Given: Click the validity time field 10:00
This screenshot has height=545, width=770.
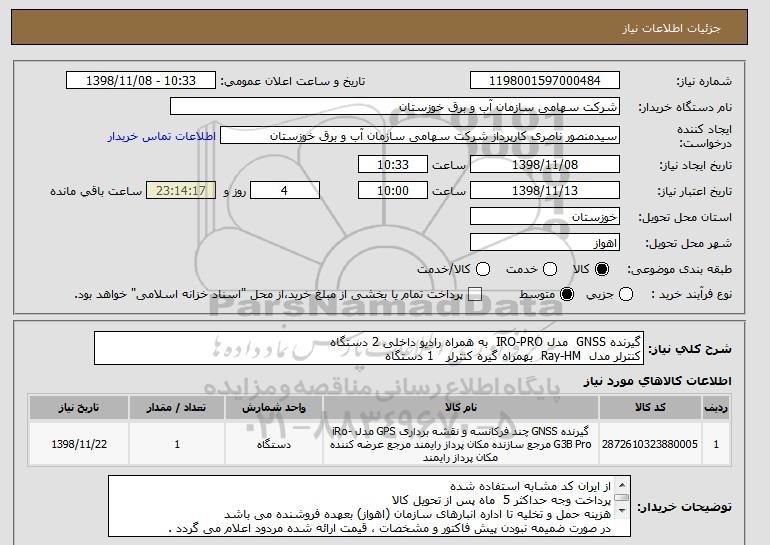Looking at the screenshot, I should click(393, 191).
